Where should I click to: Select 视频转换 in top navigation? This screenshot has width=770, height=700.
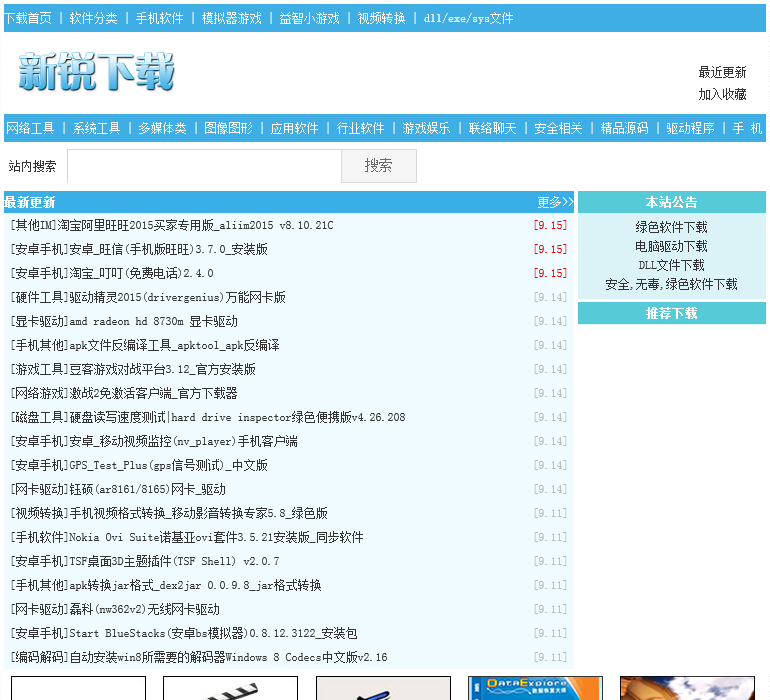click(382, 19)
